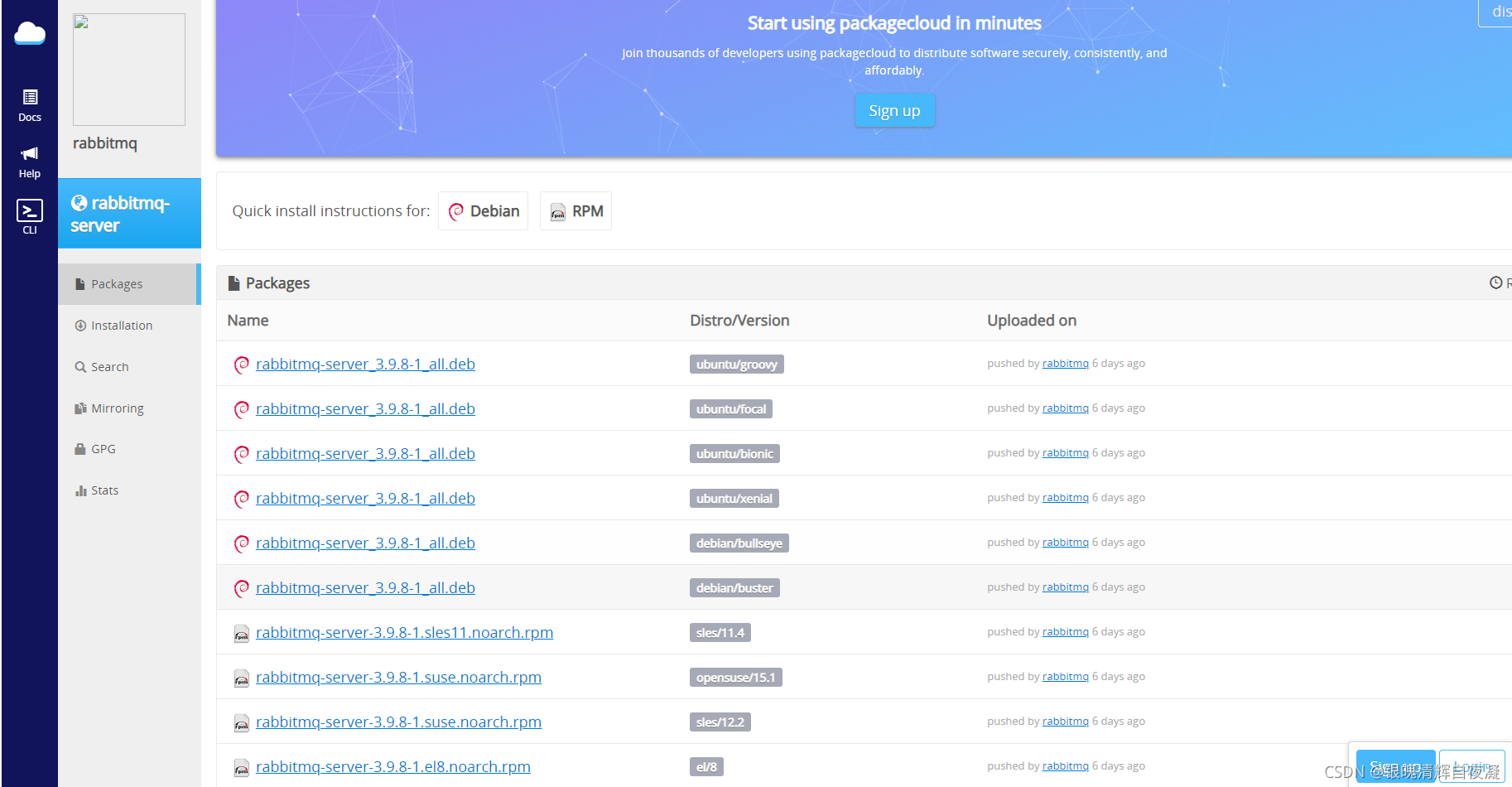The width and height of the screenshot is (1512, 787).
Task: Open the suse rpm package for opensuse/15.1
Action: click(398, 678)
